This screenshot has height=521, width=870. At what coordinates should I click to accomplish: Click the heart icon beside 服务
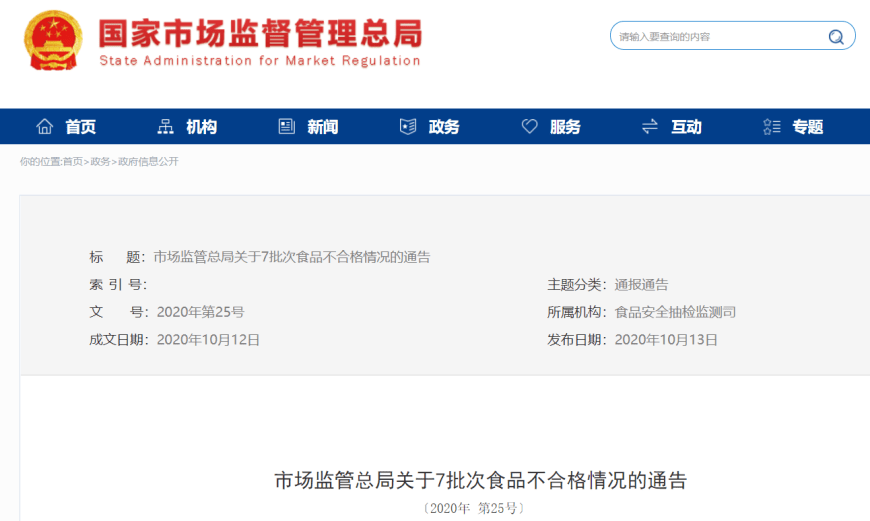pos(529,127)
